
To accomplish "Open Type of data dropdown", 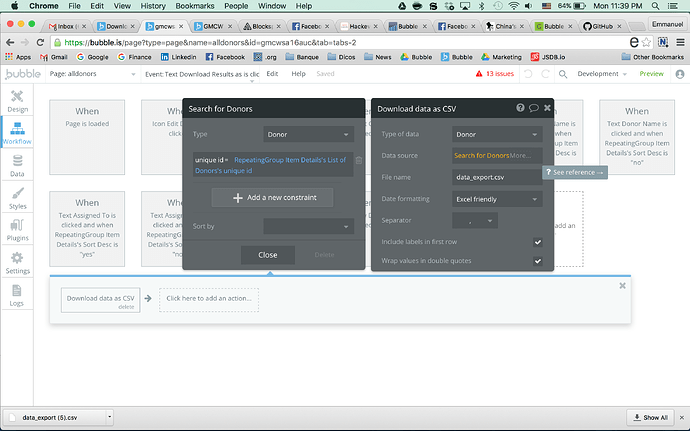I will (497, 134).
